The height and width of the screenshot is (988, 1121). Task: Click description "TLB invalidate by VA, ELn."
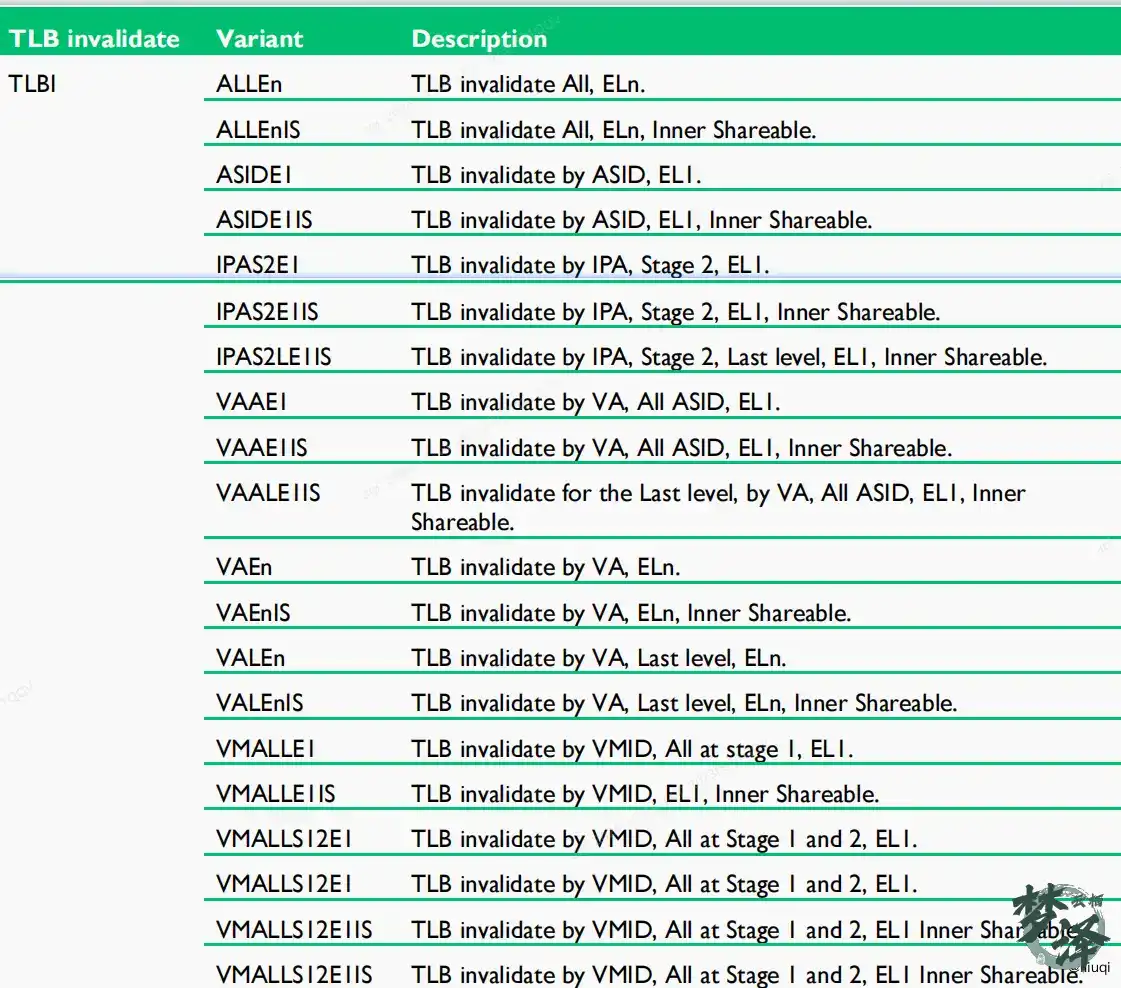[545, 568]
